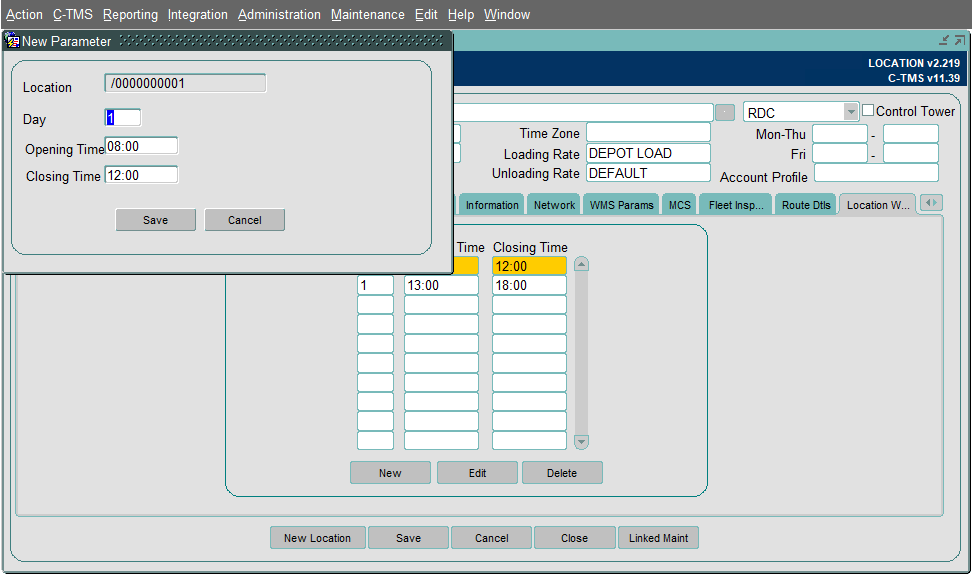Switch to the Route Dtls tab
This screenshot has width=972, height=576.
(806, 205)
